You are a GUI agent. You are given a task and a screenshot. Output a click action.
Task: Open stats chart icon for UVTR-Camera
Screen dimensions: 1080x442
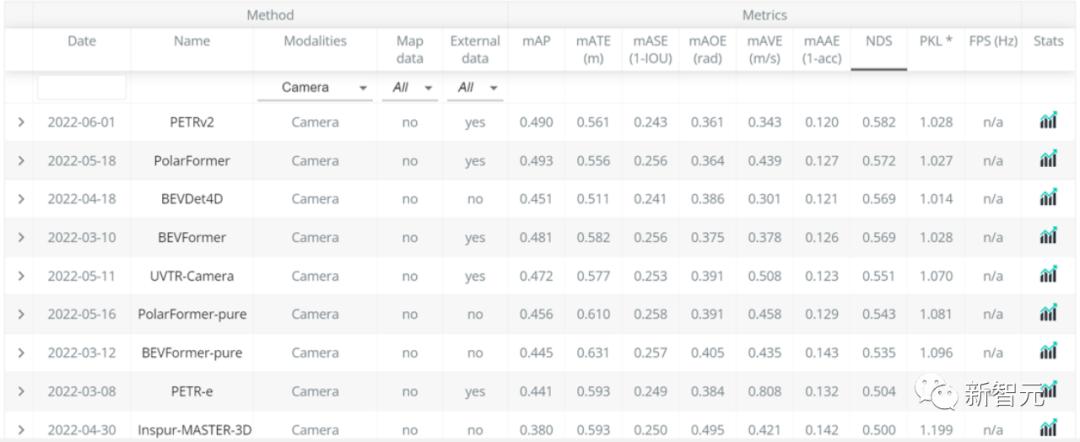(1048, 276)
